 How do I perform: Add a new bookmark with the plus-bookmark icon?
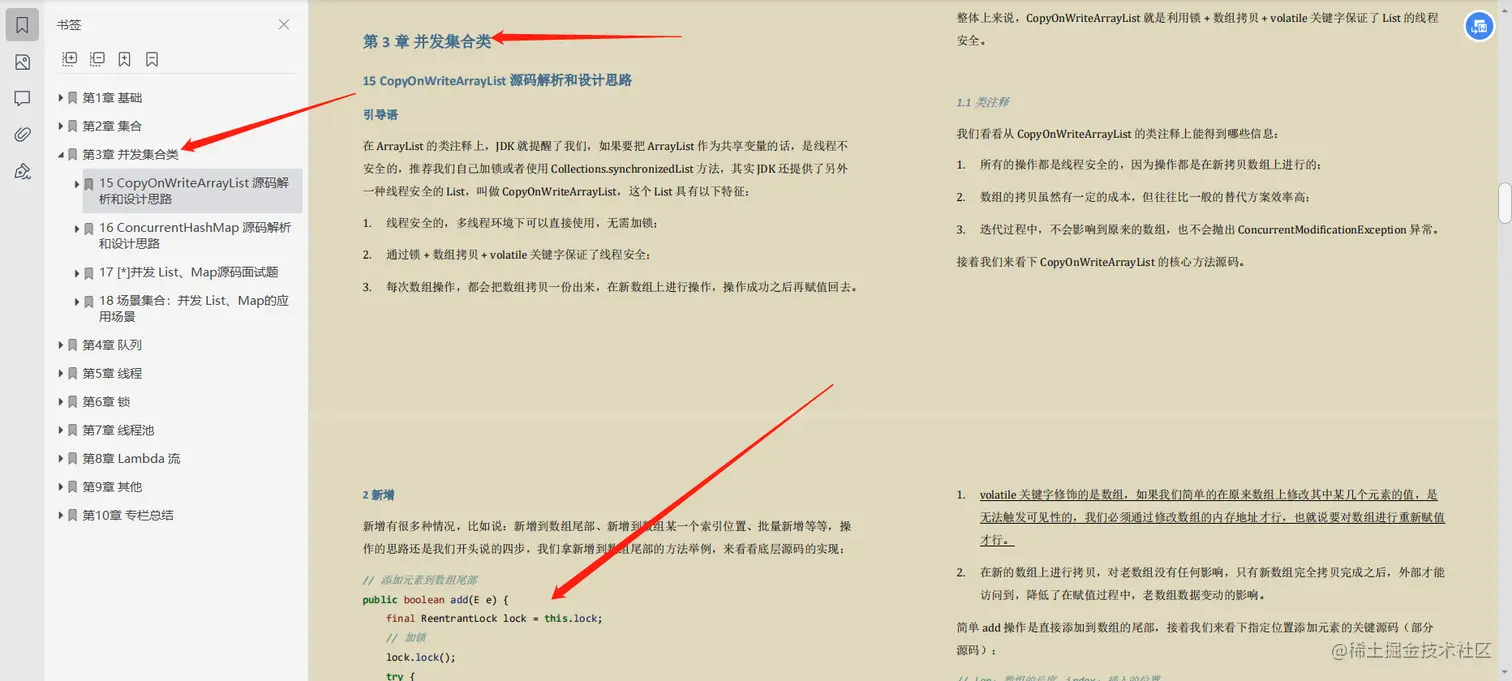[124, 58]
